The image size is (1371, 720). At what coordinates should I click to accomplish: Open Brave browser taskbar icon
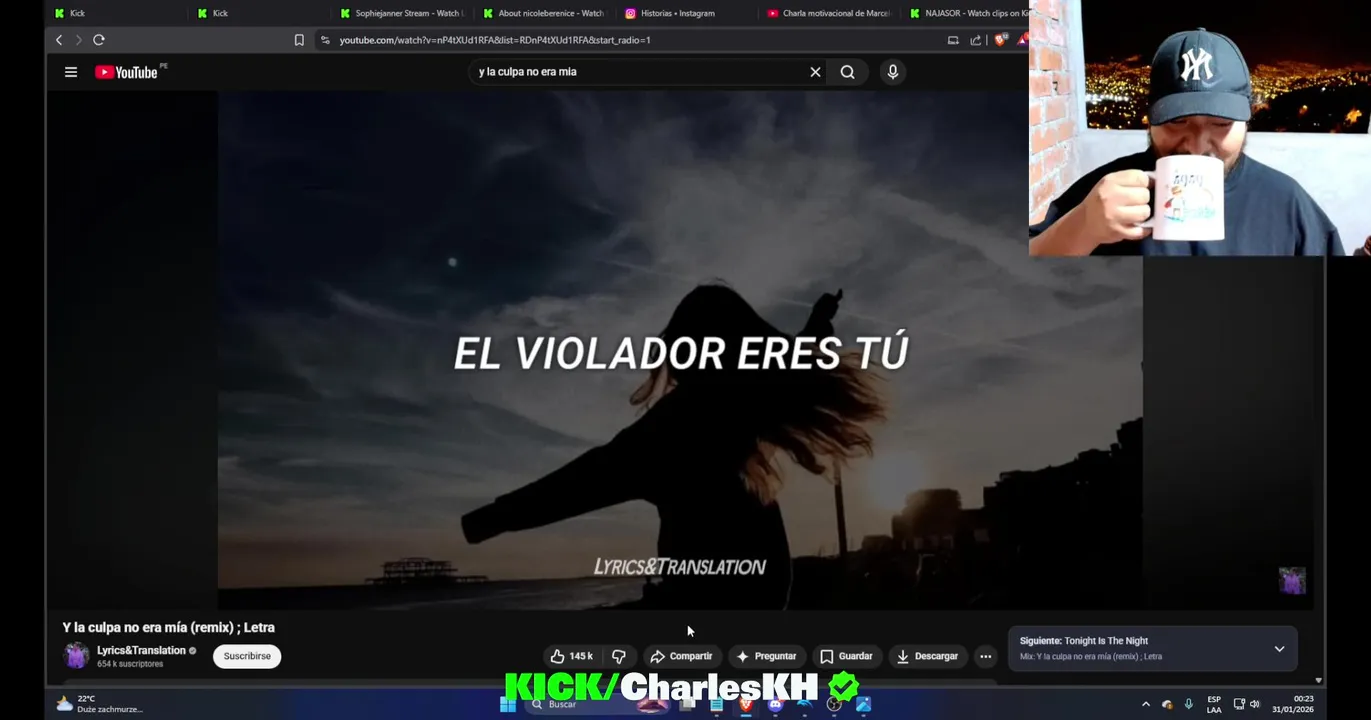pyautogui.click(x=746, y=704)
